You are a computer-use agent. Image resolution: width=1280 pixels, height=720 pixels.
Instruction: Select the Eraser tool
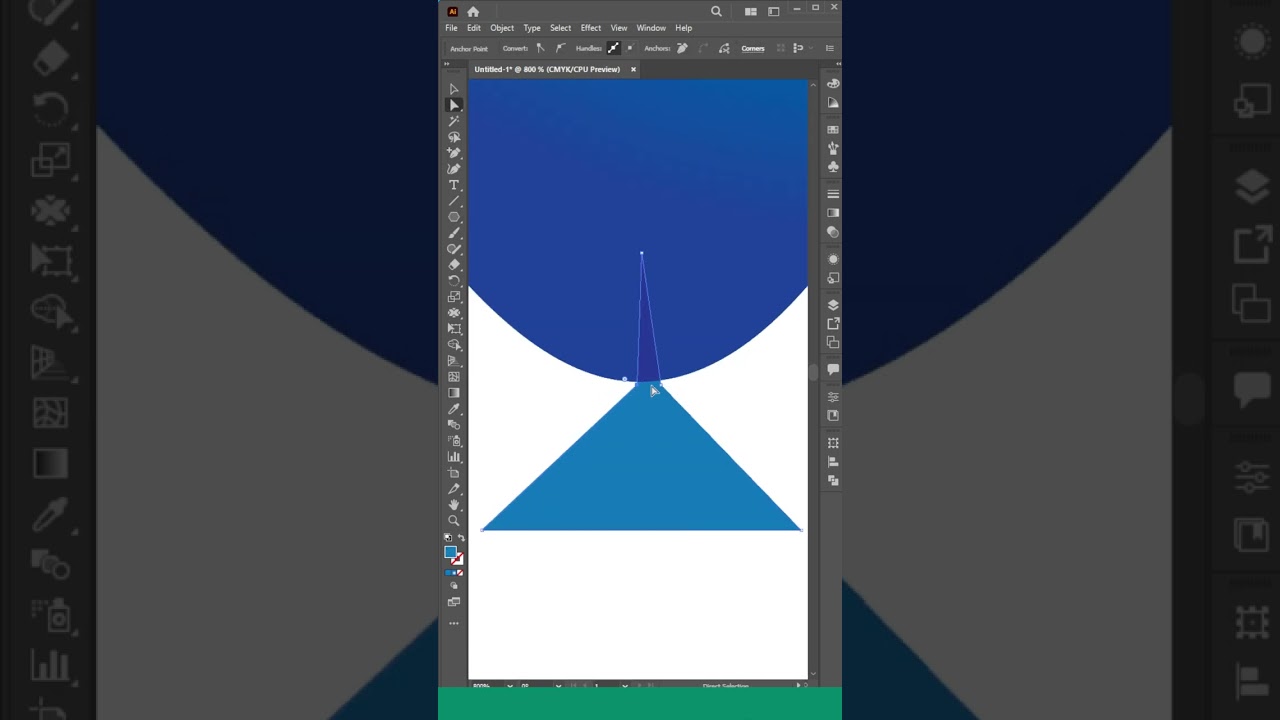point(454,265)
